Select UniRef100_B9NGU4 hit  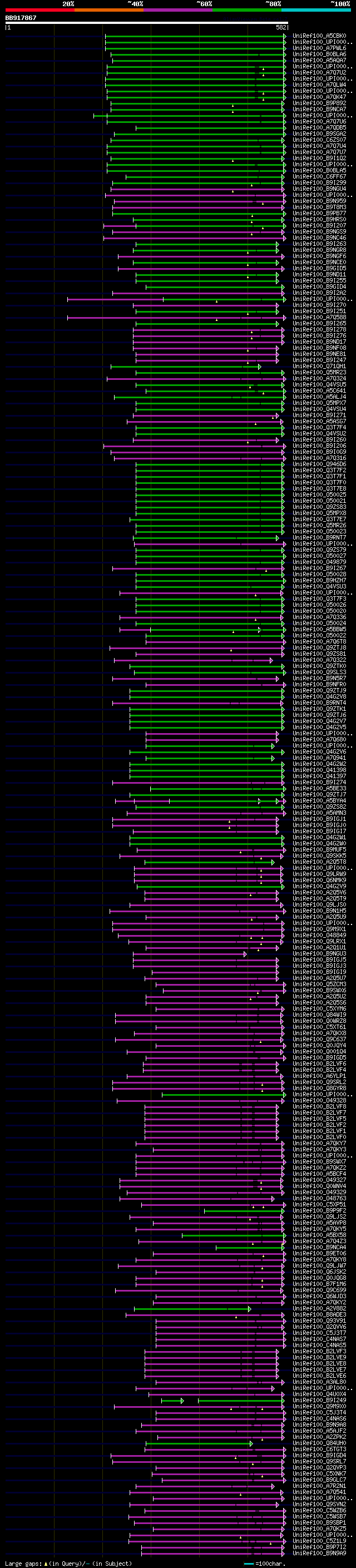tap(319, 189)
